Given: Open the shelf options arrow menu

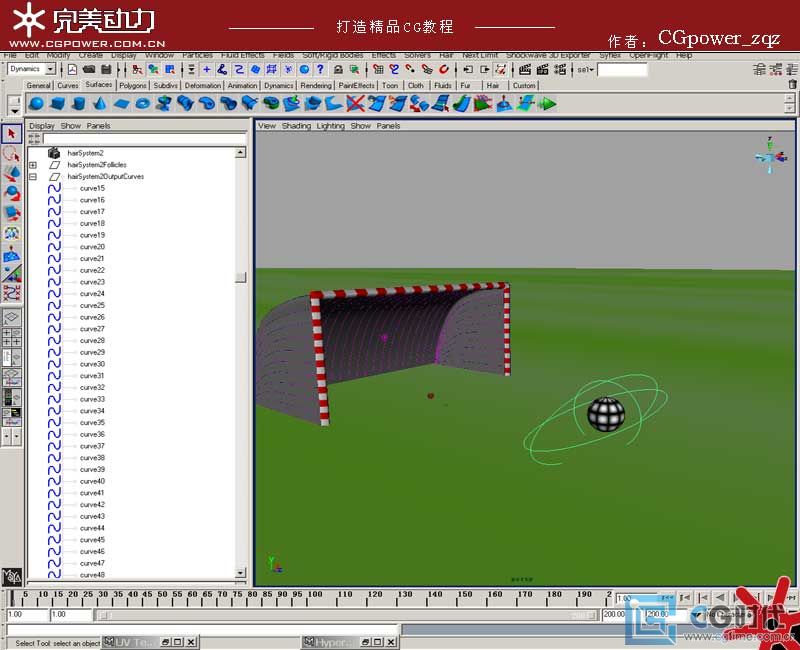Looking at the screenshot, I should point(15,110).
